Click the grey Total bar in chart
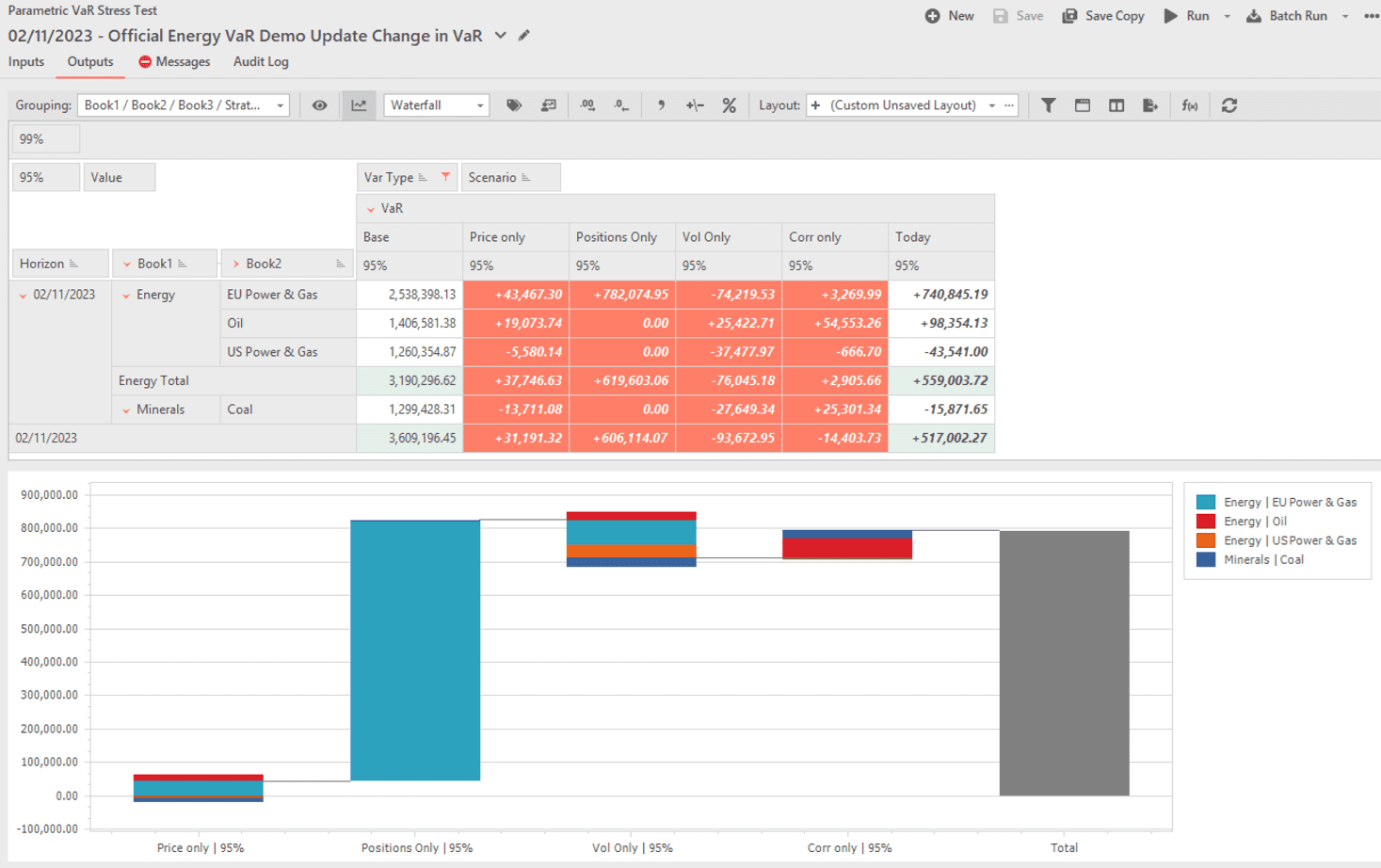Image resolution: width=1381 pixels, height=868 pixels. [1064, 663]
